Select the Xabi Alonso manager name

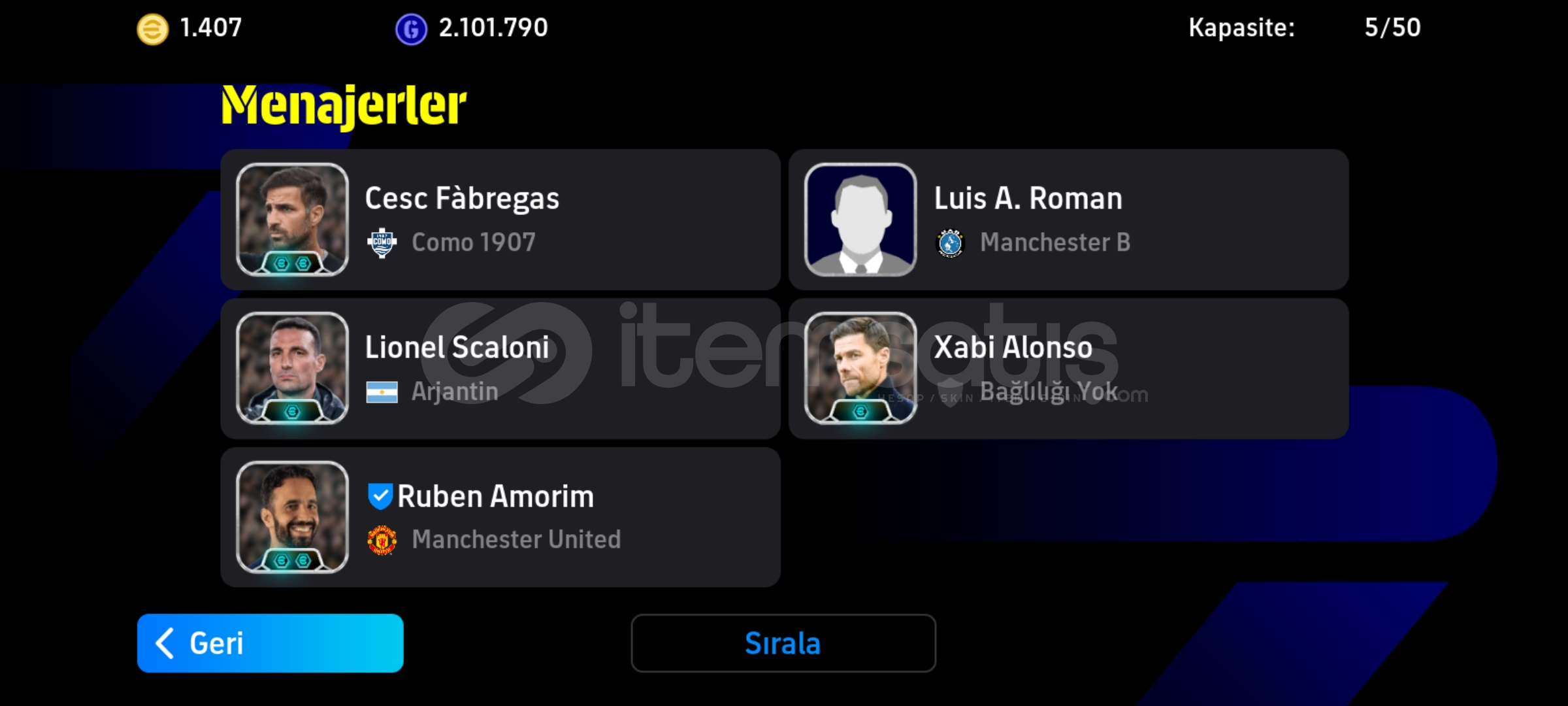tap(1013, 347)
